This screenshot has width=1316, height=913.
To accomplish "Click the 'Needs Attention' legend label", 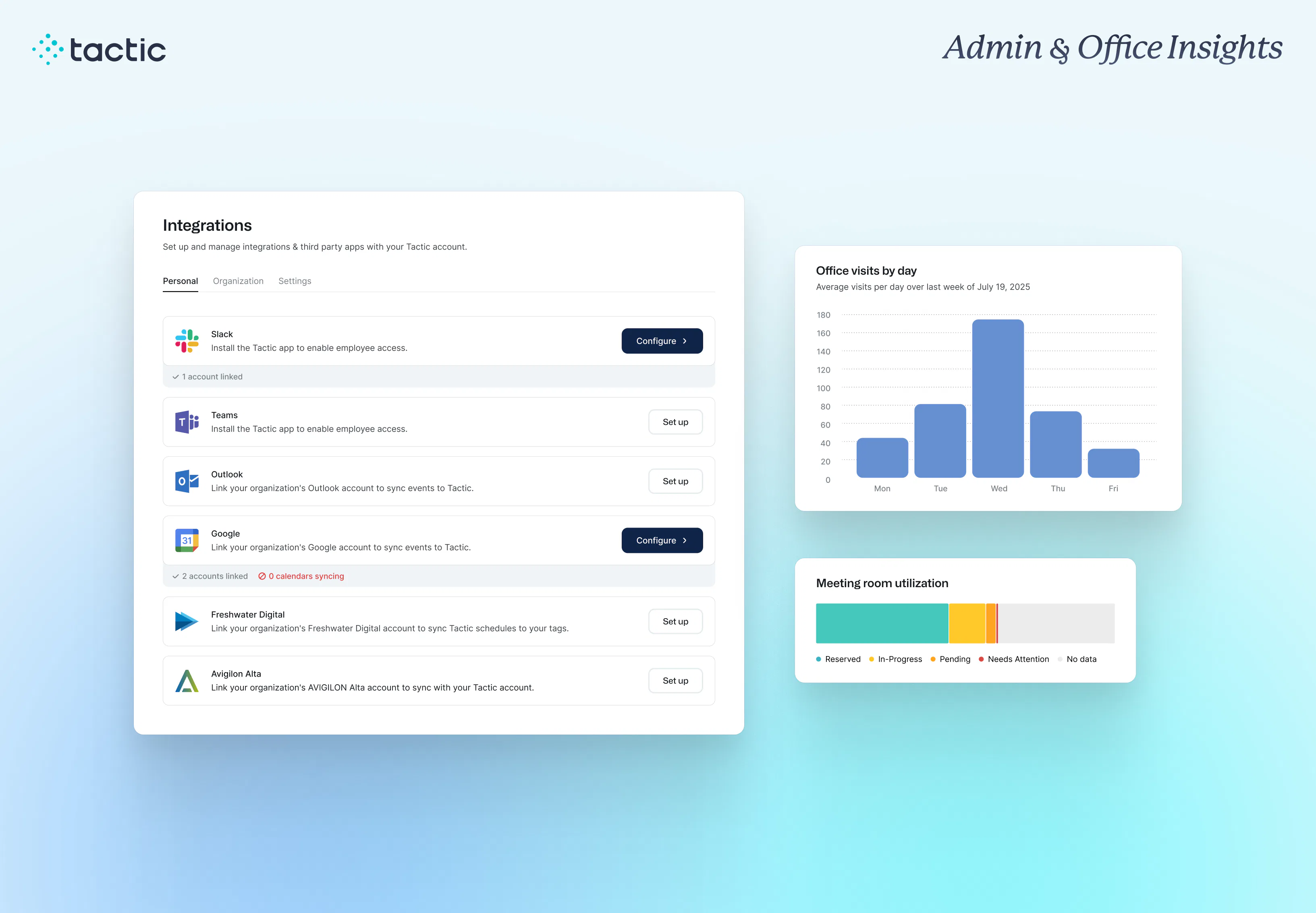I will tap(1019, 660).
